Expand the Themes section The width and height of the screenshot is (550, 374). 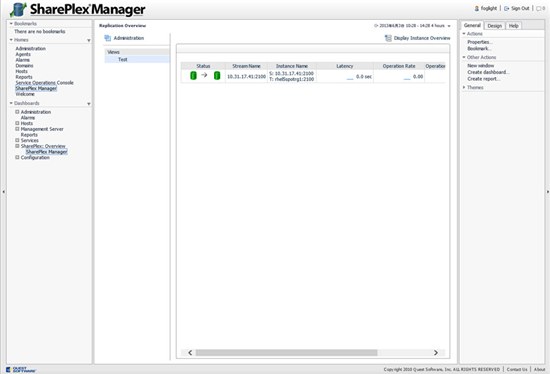[x=464, y=87]
